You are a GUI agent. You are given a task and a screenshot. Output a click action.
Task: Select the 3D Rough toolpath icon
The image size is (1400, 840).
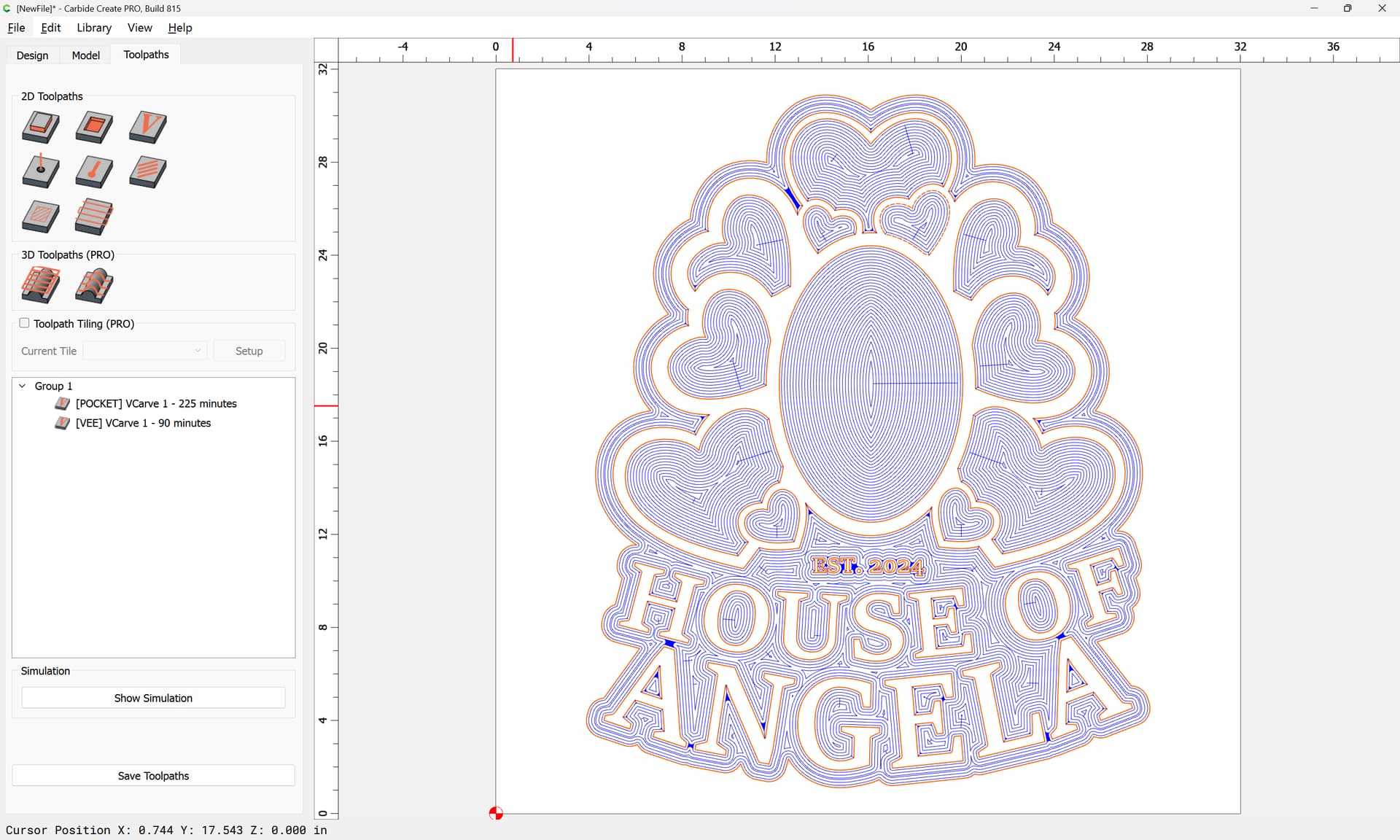[x=41, y=285]
